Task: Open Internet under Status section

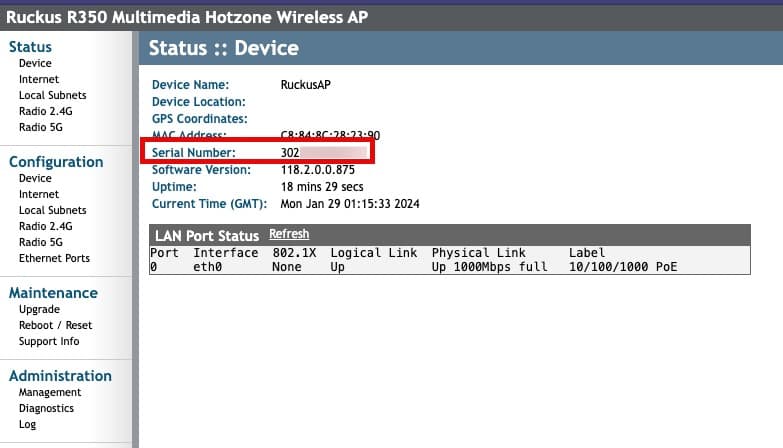Action: (x=38, y=79)
